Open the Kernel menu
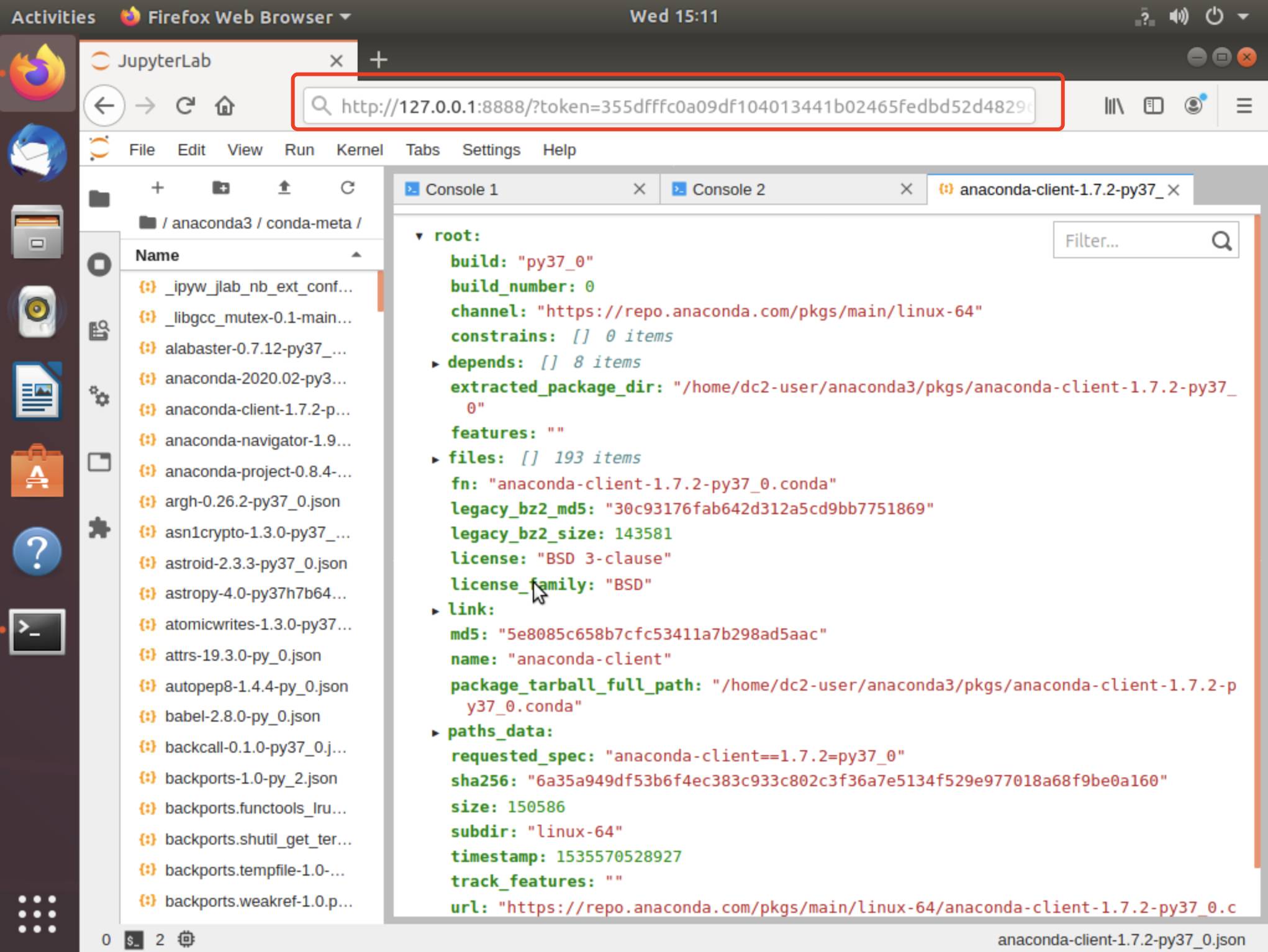The width and height of the screenshot is (1268, 952). (x=360, y=150)
